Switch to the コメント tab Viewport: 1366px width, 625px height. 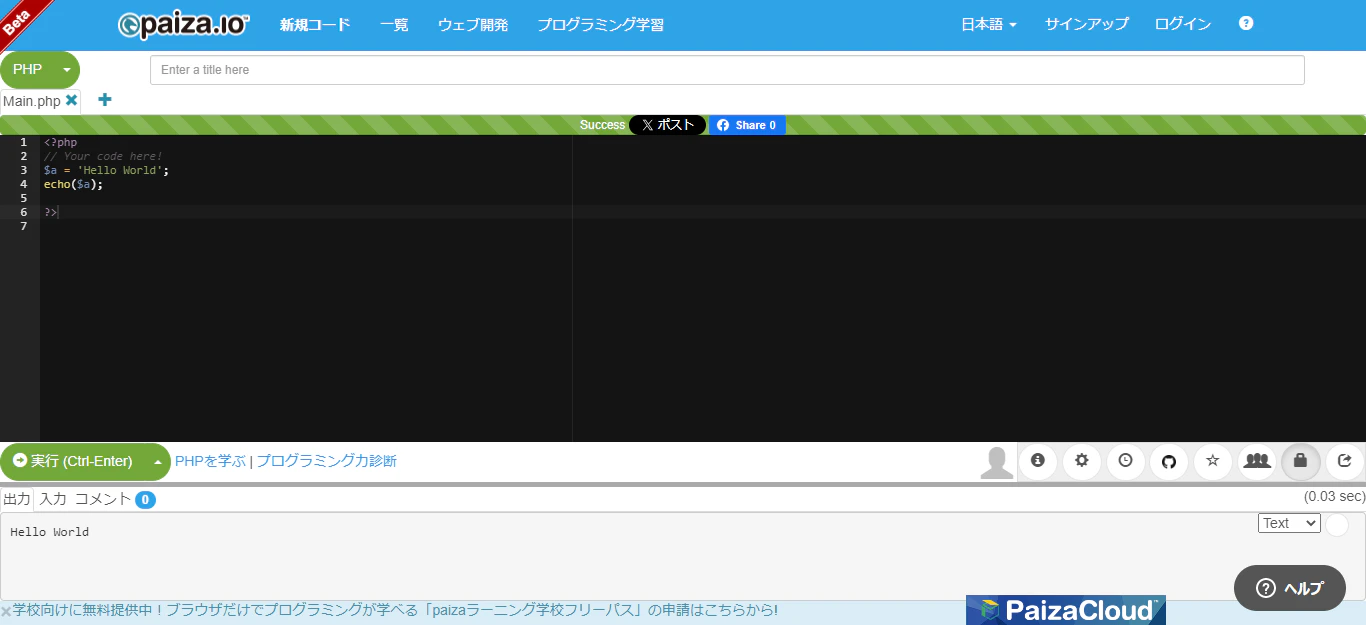(x=103, y=499)
